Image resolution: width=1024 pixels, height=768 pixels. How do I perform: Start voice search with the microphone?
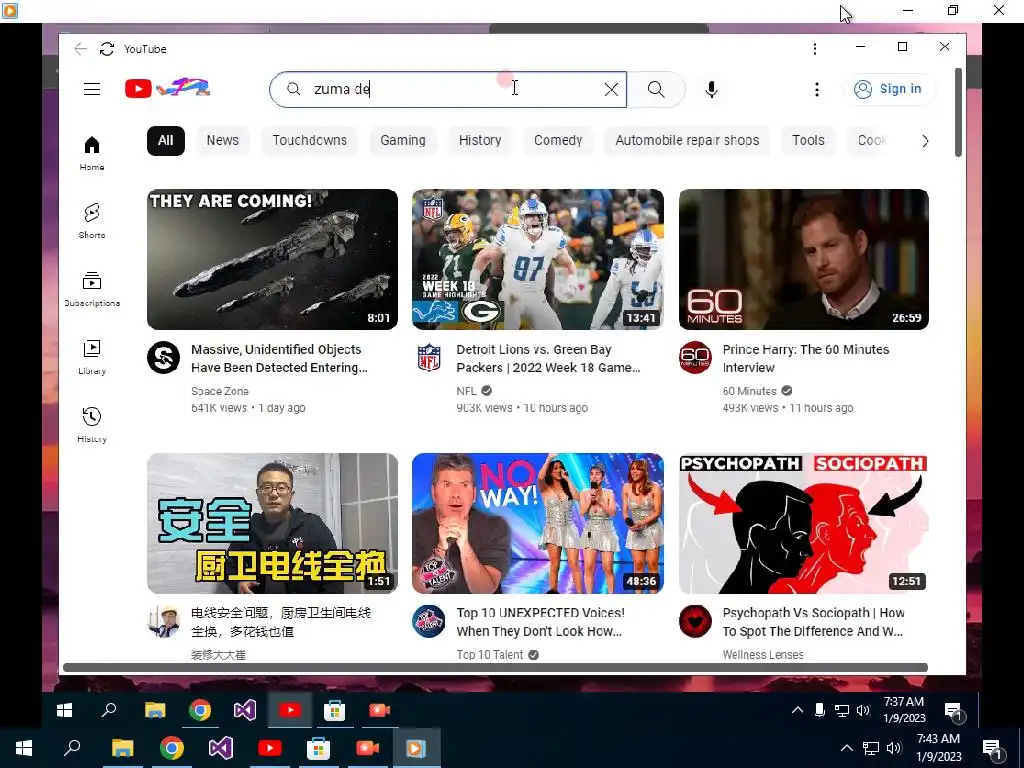712,89
